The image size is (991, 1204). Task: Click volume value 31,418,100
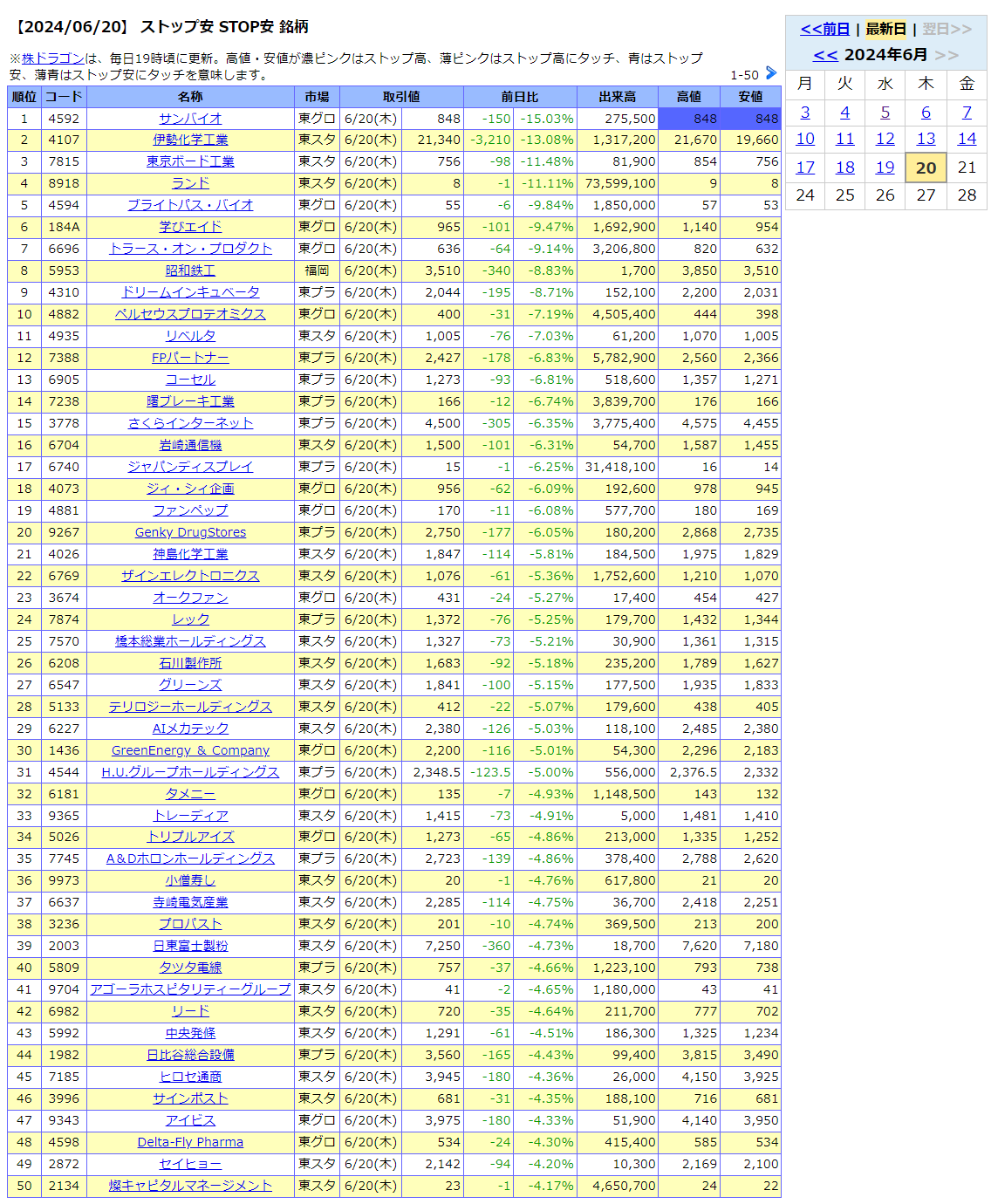click(618, 468)
